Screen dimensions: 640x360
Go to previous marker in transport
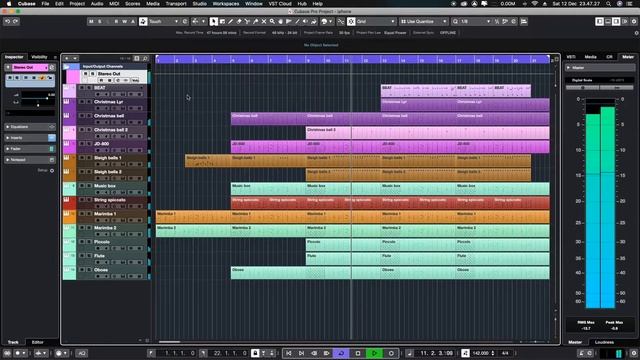click(289, 353)
